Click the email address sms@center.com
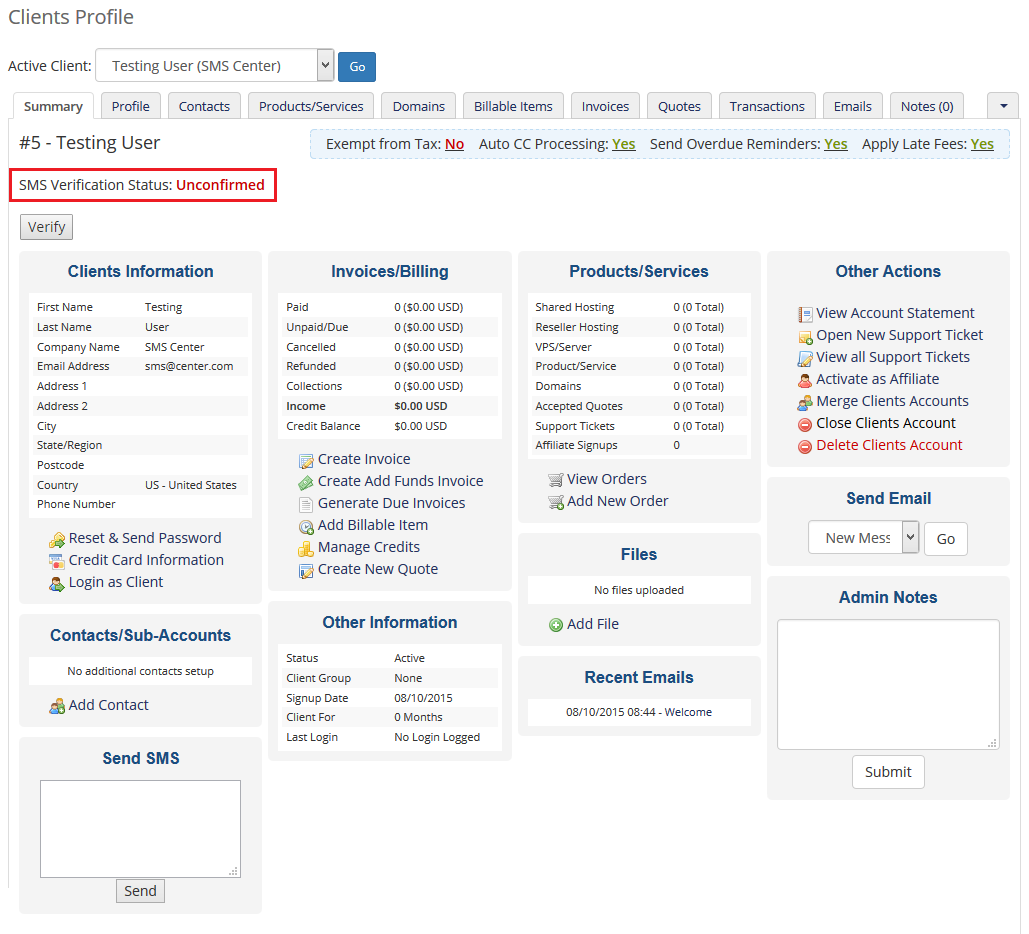 [x=189, y=367]
